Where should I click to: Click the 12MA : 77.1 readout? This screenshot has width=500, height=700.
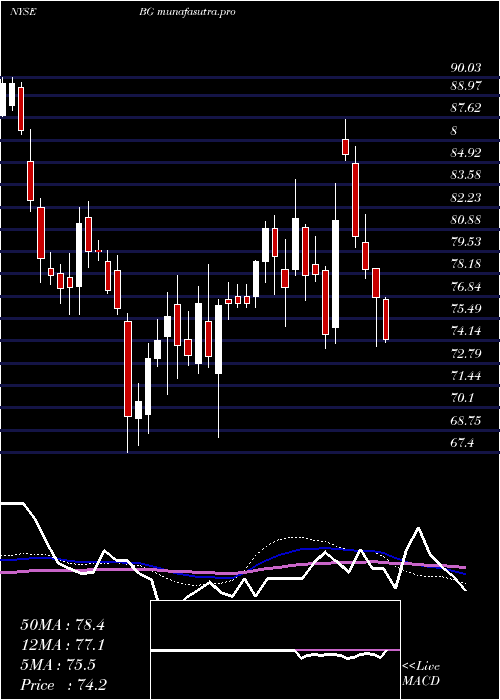click(63, 645)
